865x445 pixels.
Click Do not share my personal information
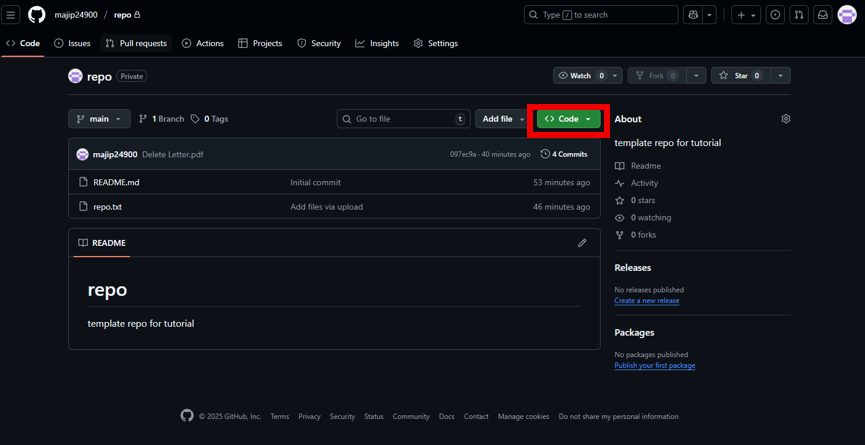pos(618,416)
